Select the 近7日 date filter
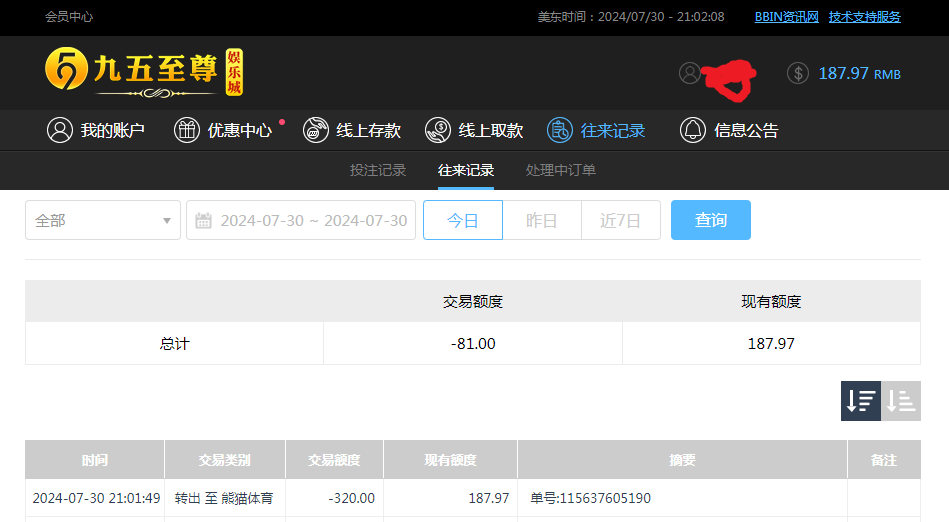Screen dimensions: 949x522 click(620, 220)
